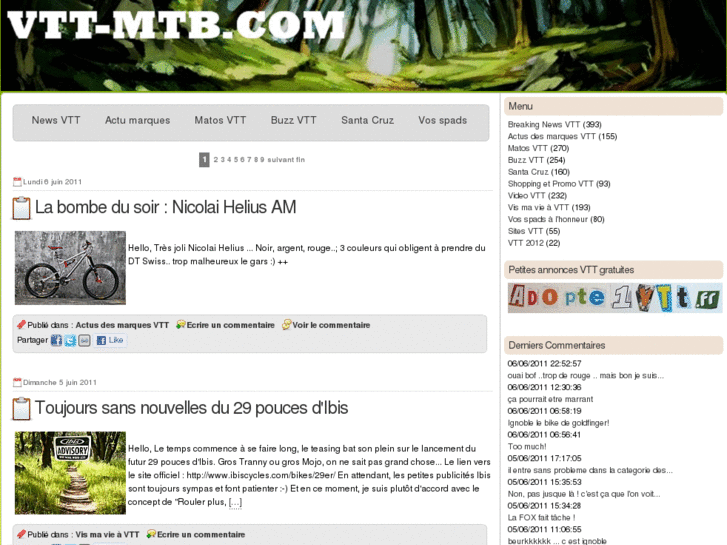The image size is (727, 545).
Task: Click the 'fin' pagination link
Action: (300, 160)
